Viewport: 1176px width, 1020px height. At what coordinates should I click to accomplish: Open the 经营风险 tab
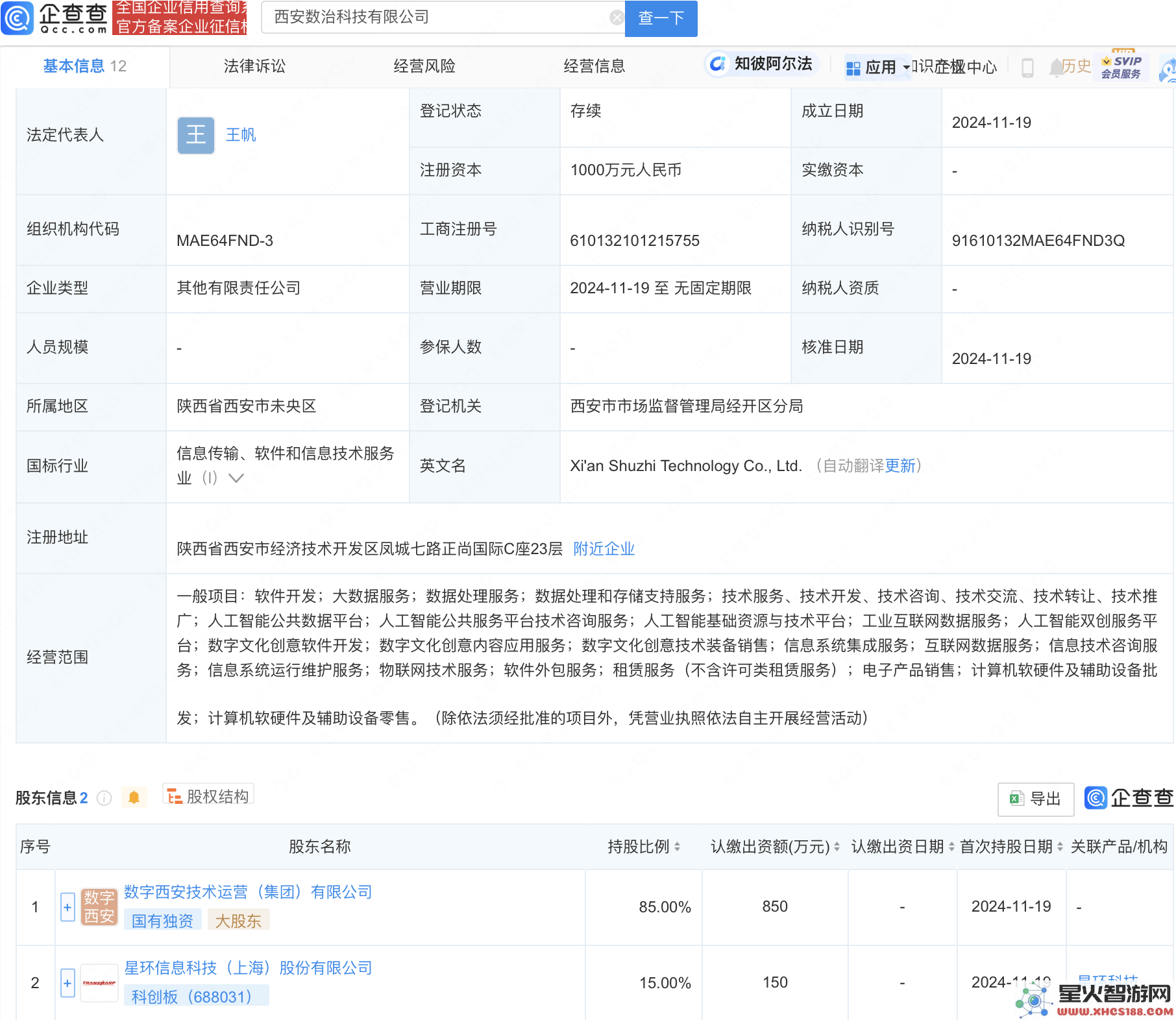tap(424, 66)
